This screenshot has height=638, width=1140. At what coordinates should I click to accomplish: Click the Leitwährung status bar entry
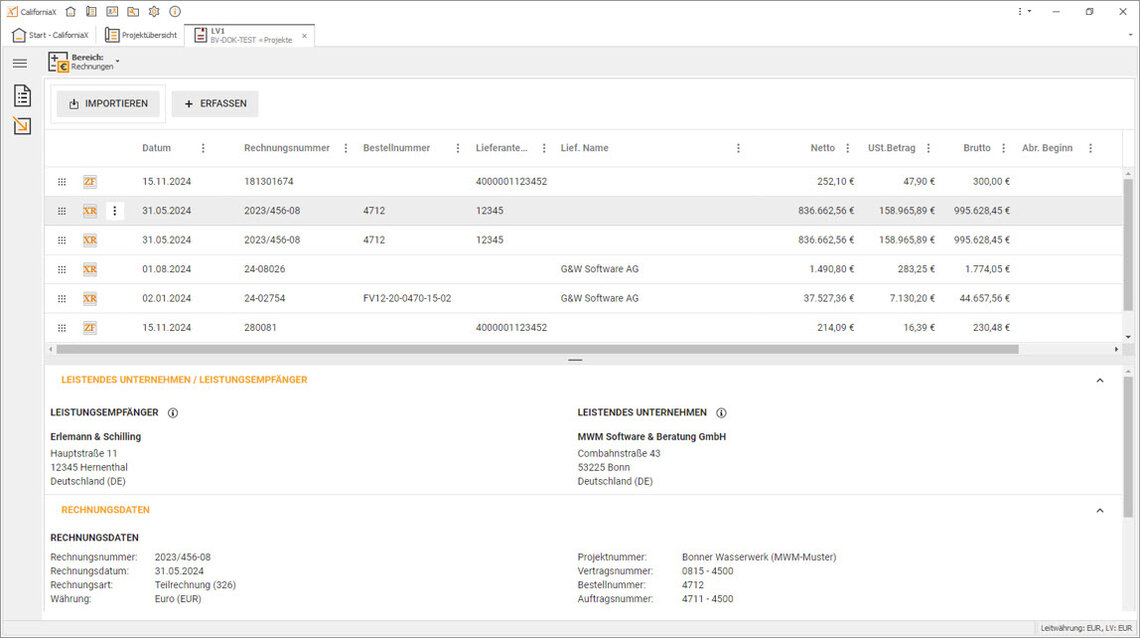(1086, 628)
